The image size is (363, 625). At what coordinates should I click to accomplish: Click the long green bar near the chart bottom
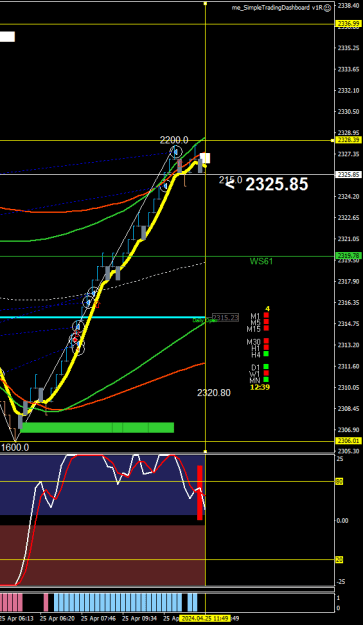pos(97,427)
